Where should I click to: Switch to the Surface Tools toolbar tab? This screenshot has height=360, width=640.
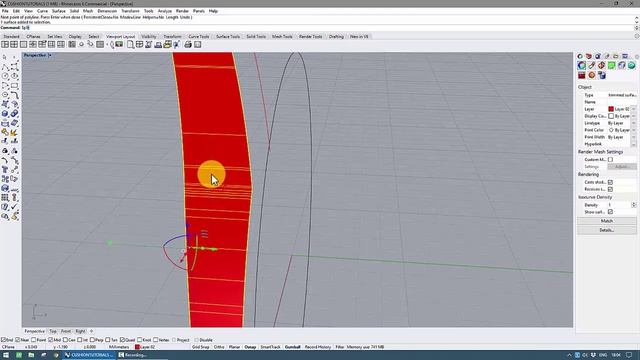(x=228, y=36)
